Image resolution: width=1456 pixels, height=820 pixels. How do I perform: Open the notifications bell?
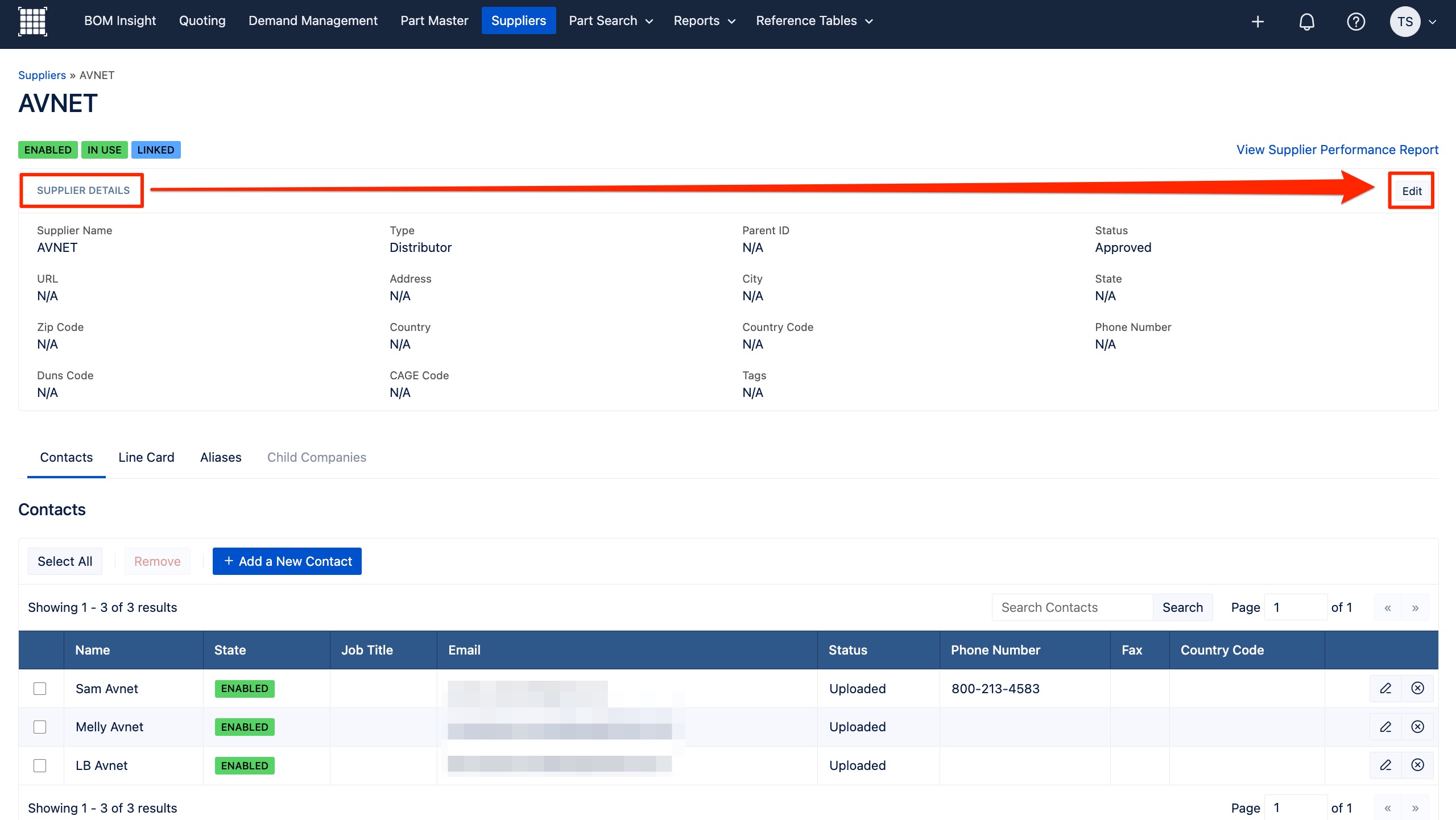pyautogui.click(x=1306, y=22)
